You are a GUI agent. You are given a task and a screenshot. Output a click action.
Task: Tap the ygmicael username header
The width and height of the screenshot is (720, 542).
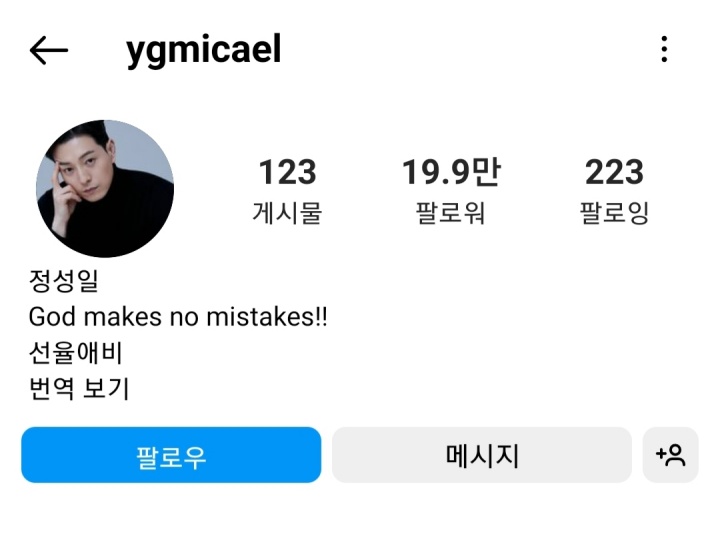[203, 50]
